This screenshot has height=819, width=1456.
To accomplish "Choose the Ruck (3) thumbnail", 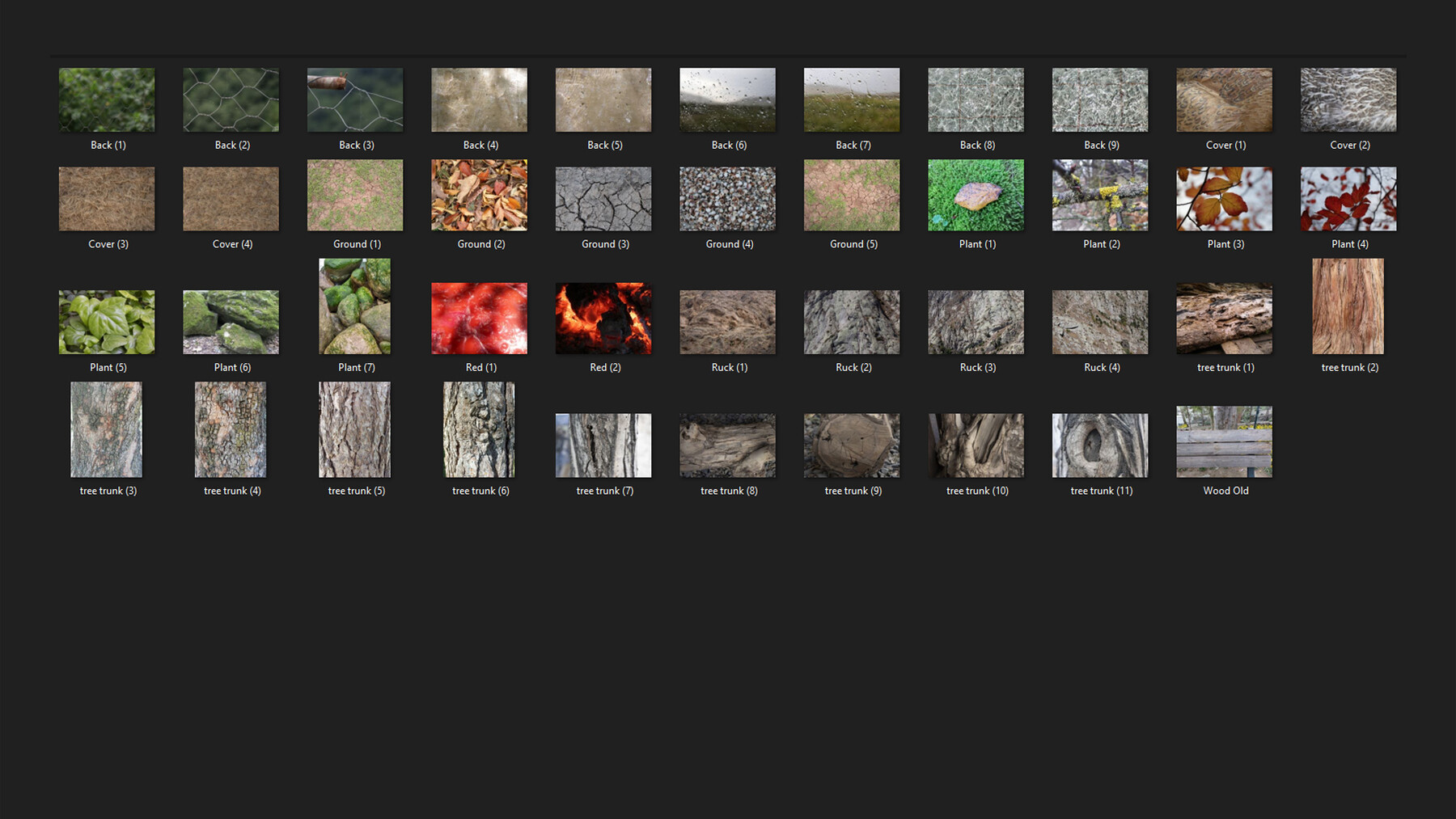I will tap(976, 322).
